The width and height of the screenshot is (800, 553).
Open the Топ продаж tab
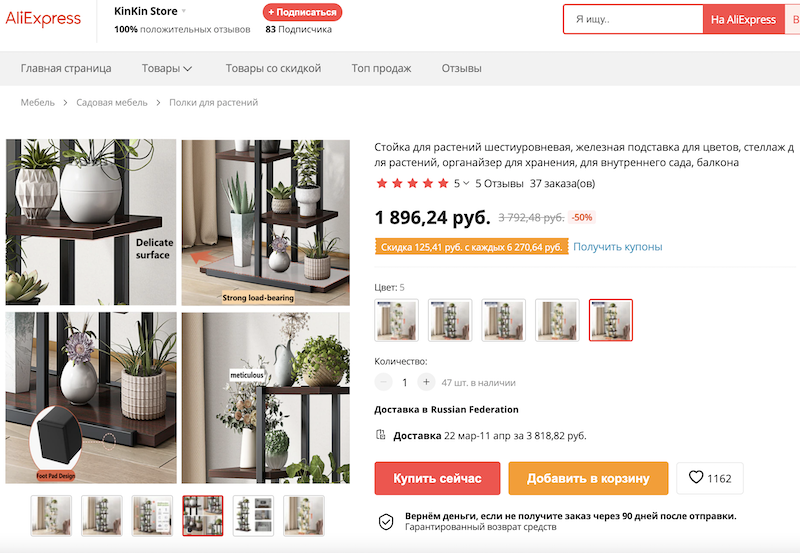coord(381,68)
